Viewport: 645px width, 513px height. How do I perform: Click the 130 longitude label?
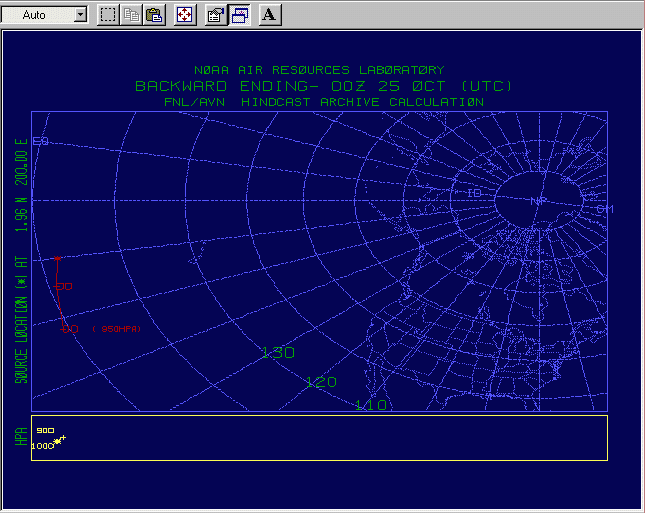pyautogui.click(x=277, y=353)
